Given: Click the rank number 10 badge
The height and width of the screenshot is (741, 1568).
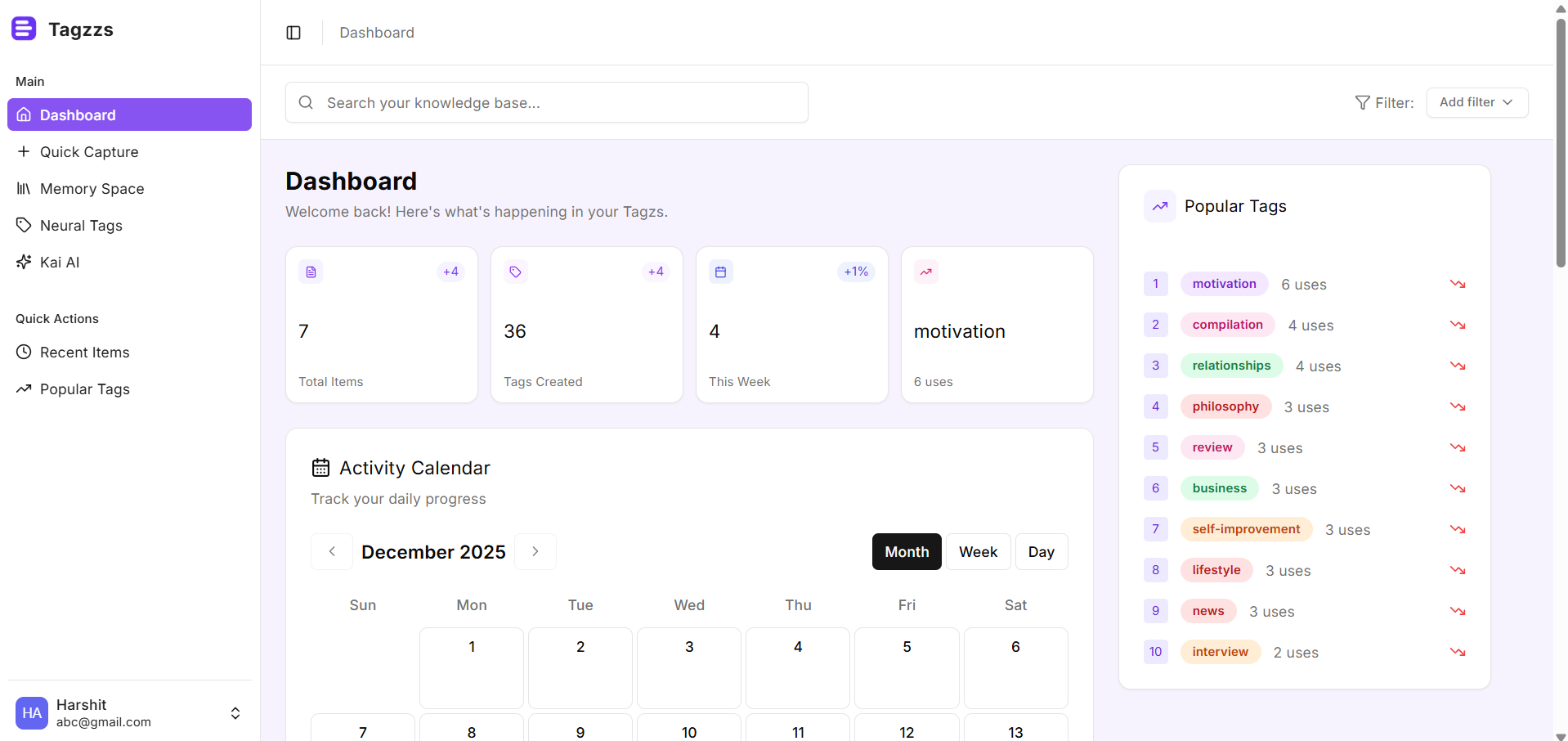Looking at the screenshot, I should coord(1155,652).
